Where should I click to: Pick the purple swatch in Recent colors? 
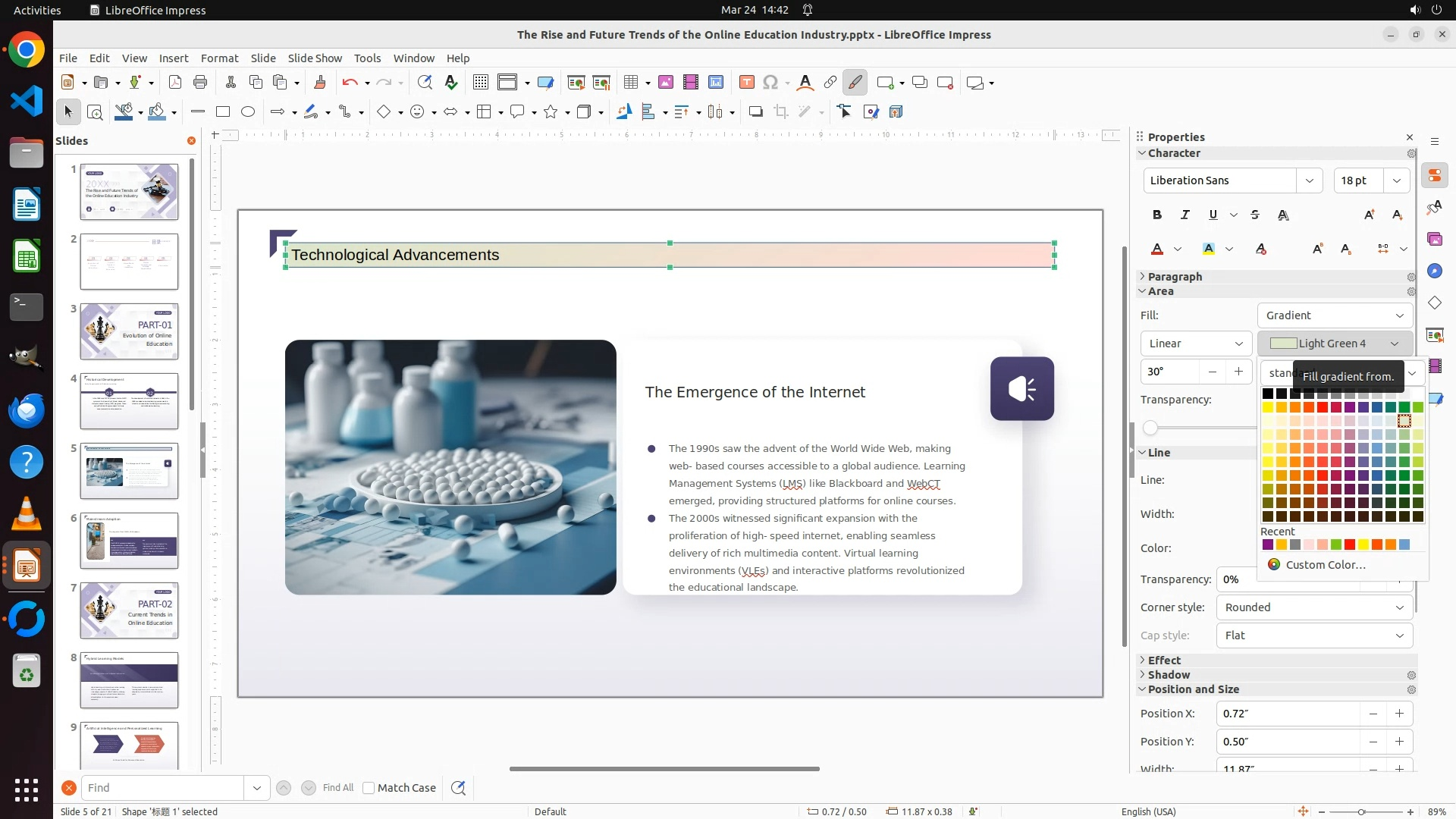(x=1268, y=545)
